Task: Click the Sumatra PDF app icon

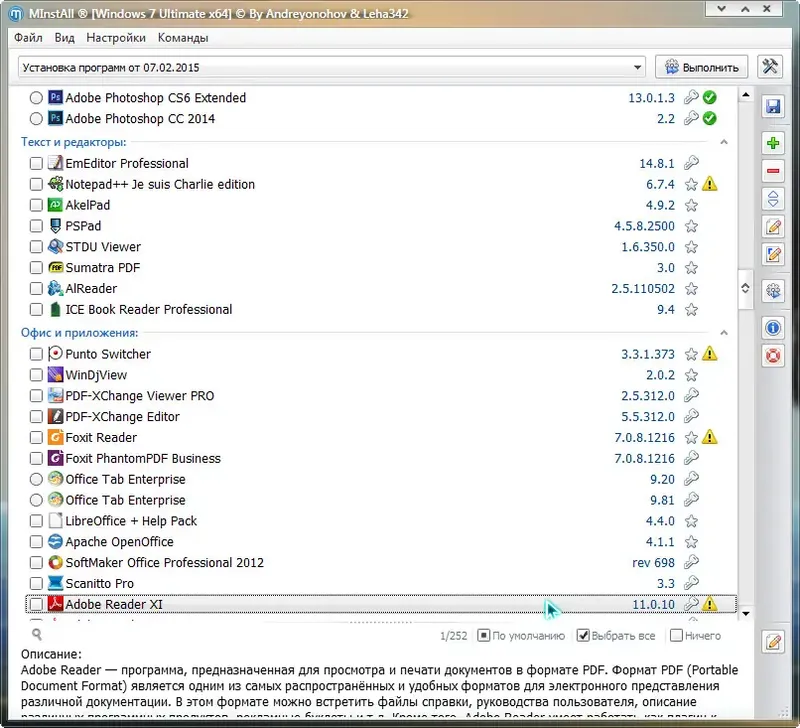Action: (x=55, y=267)
